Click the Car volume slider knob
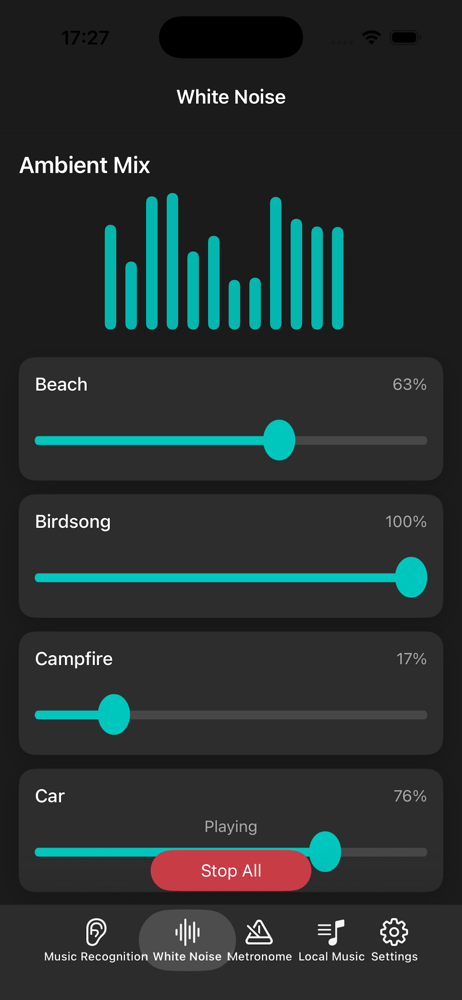 (325, 851)
